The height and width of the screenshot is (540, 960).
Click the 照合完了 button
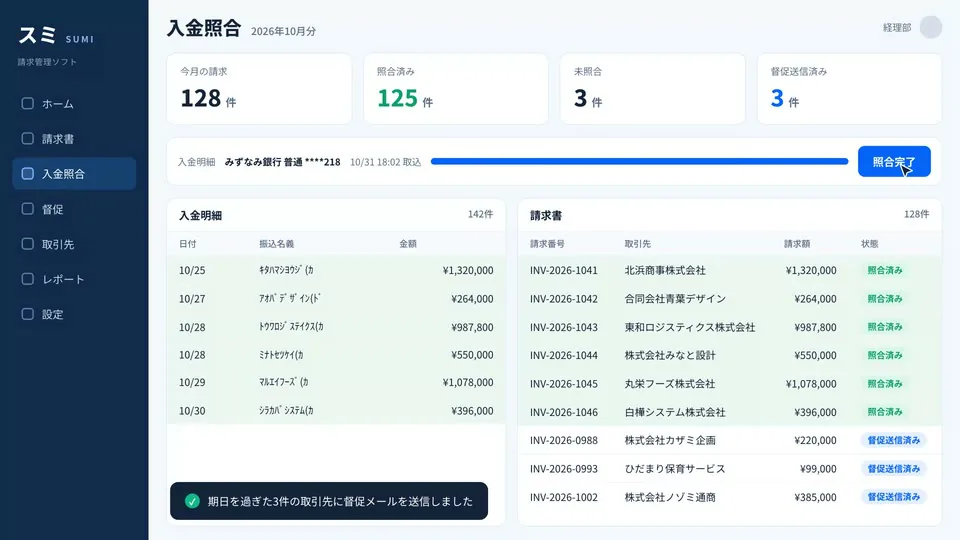pos(894,162)
